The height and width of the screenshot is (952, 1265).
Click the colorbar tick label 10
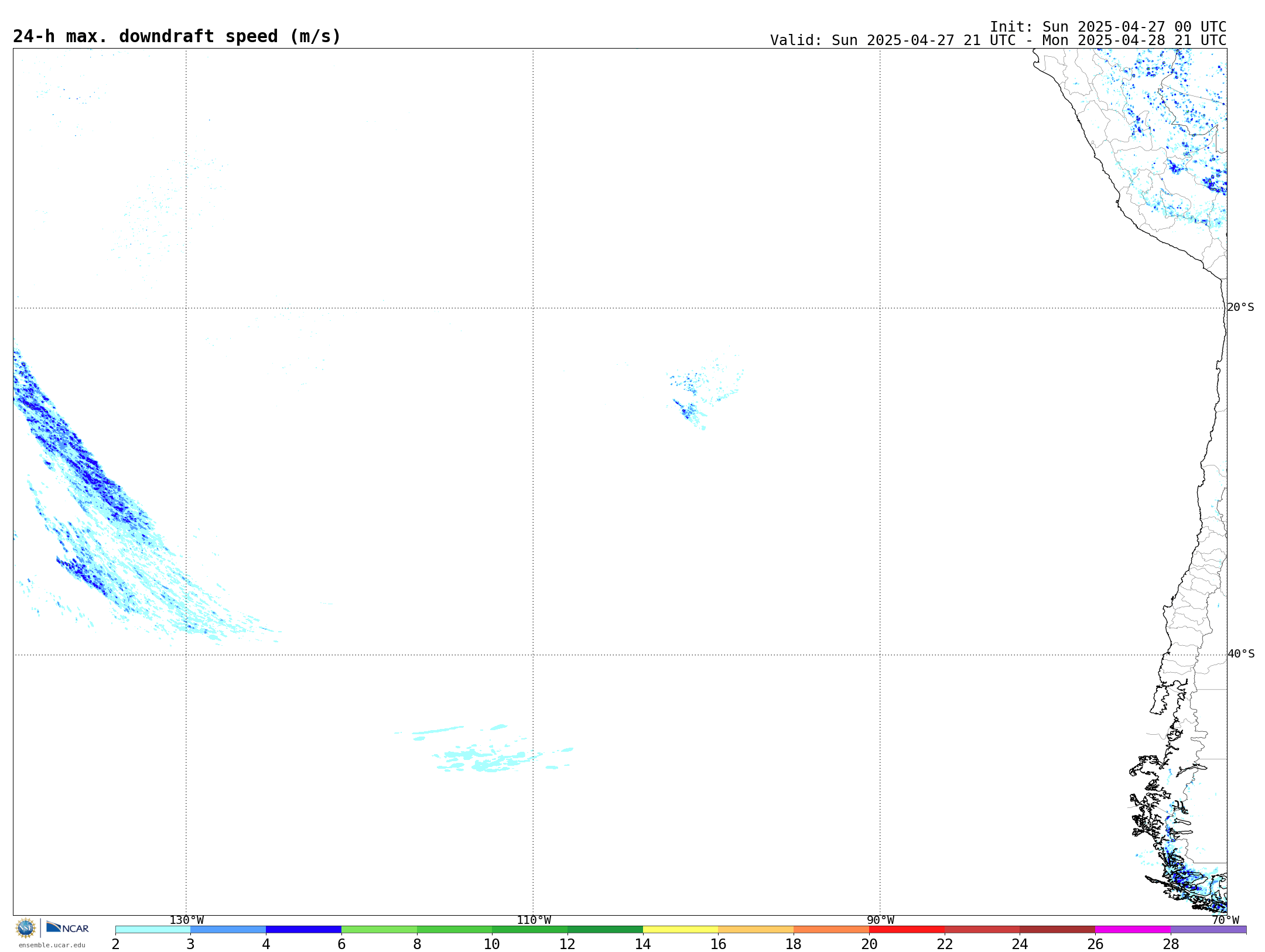coord(492,944)
